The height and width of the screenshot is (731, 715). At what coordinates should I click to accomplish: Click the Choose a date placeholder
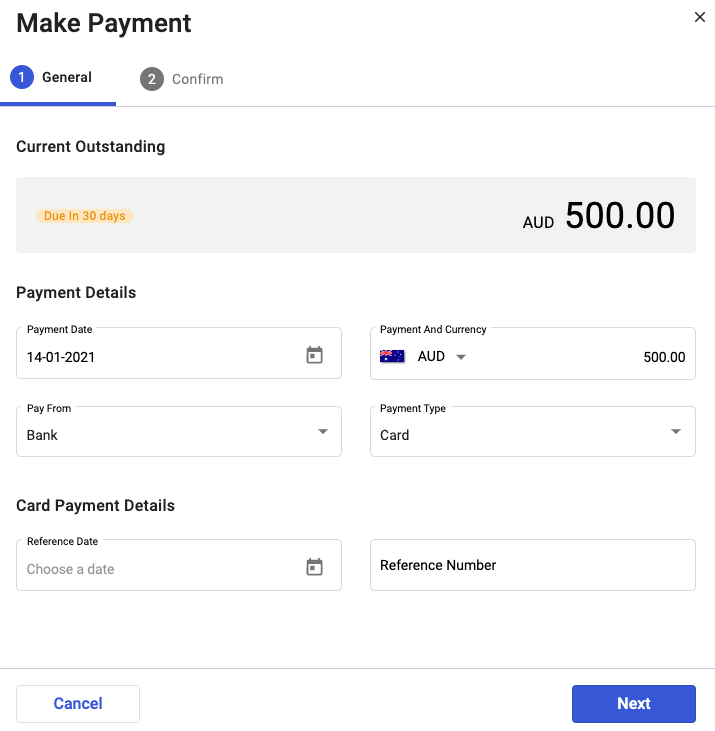coord(70,569)
